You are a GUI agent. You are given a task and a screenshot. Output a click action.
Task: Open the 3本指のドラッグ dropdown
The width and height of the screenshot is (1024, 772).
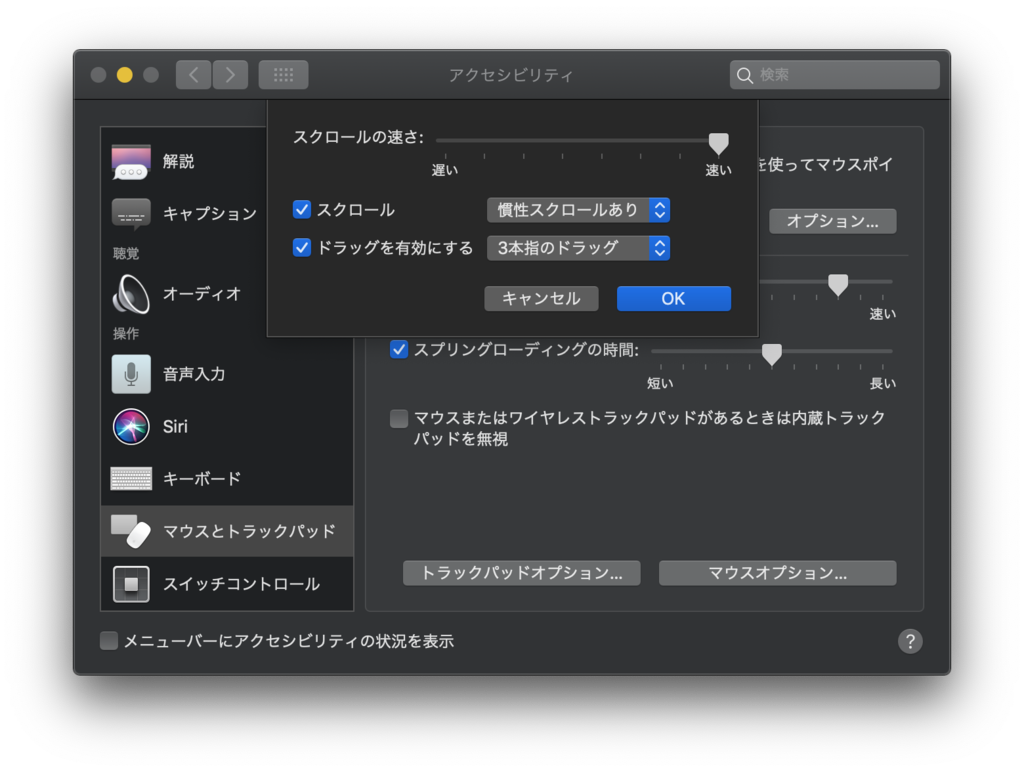pos(578,248)
